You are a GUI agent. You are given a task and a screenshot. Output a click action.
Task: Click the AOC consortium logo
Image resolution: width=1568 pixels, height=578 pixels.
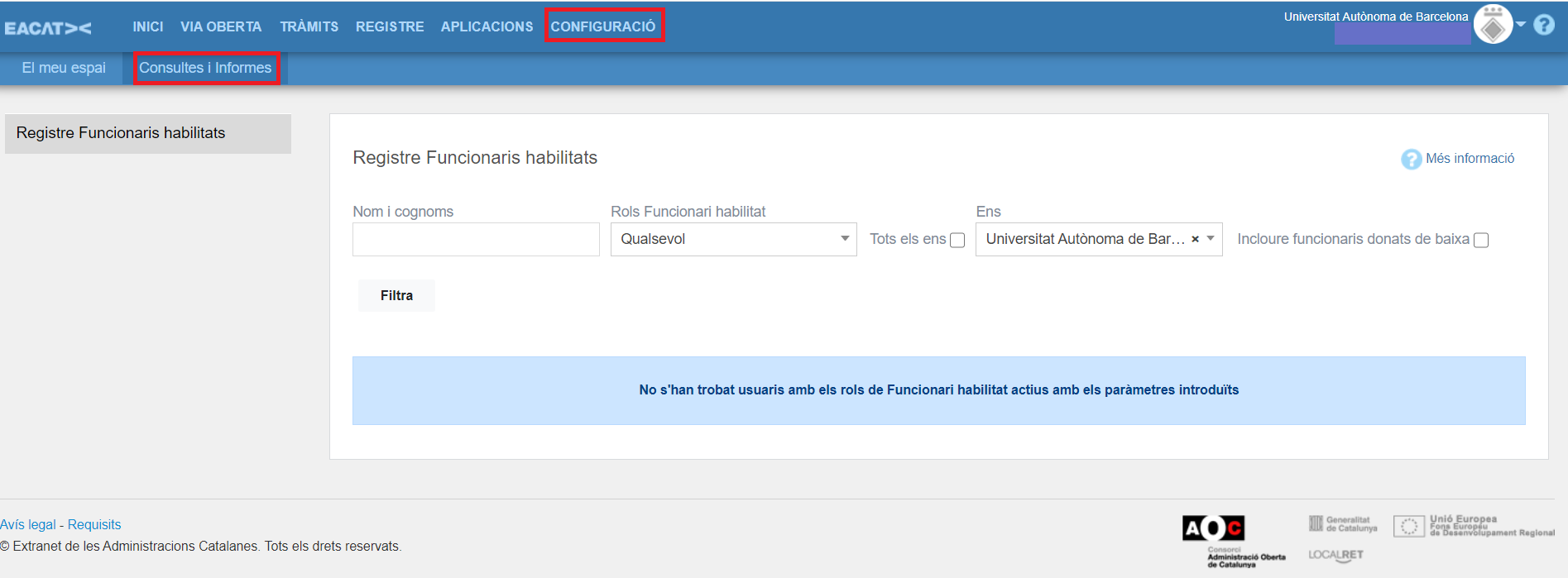pos(1213,528)
